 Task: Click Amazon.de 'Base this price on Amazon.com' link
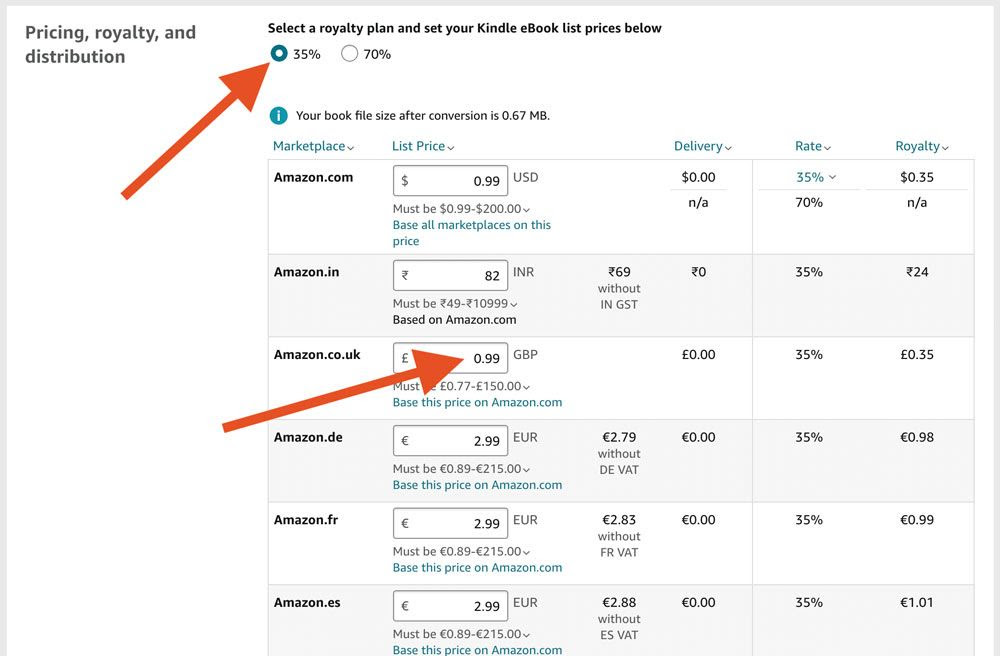click(477, 485)
